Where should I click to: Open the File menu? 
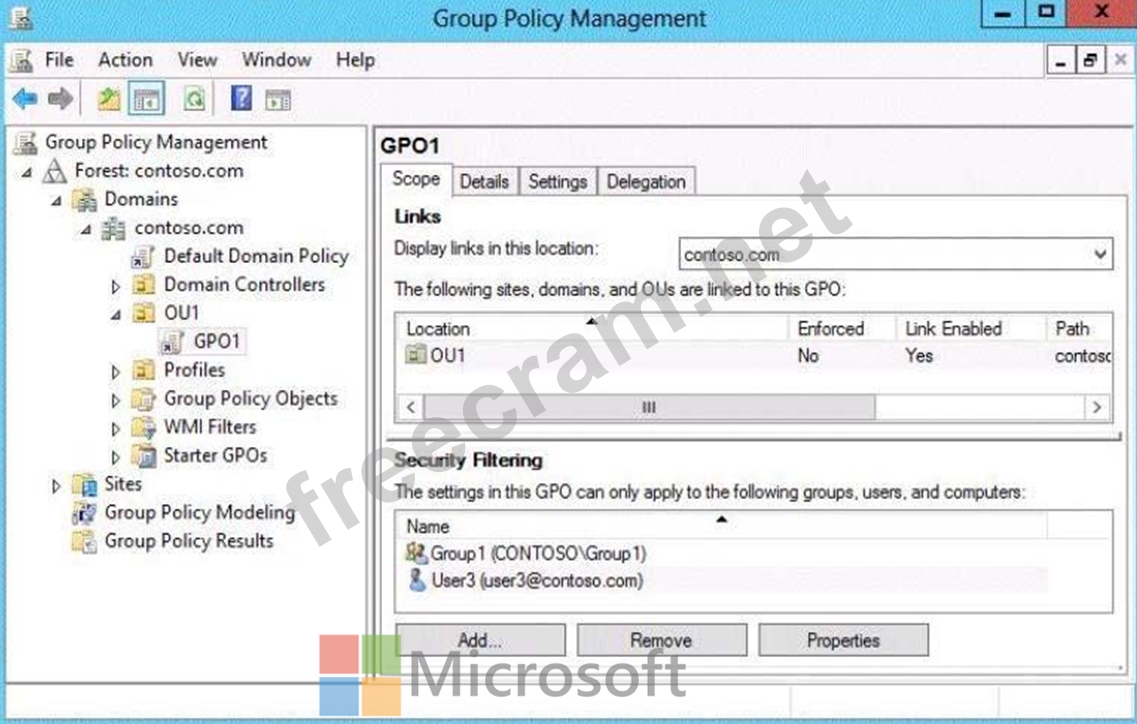click(59, 59)
